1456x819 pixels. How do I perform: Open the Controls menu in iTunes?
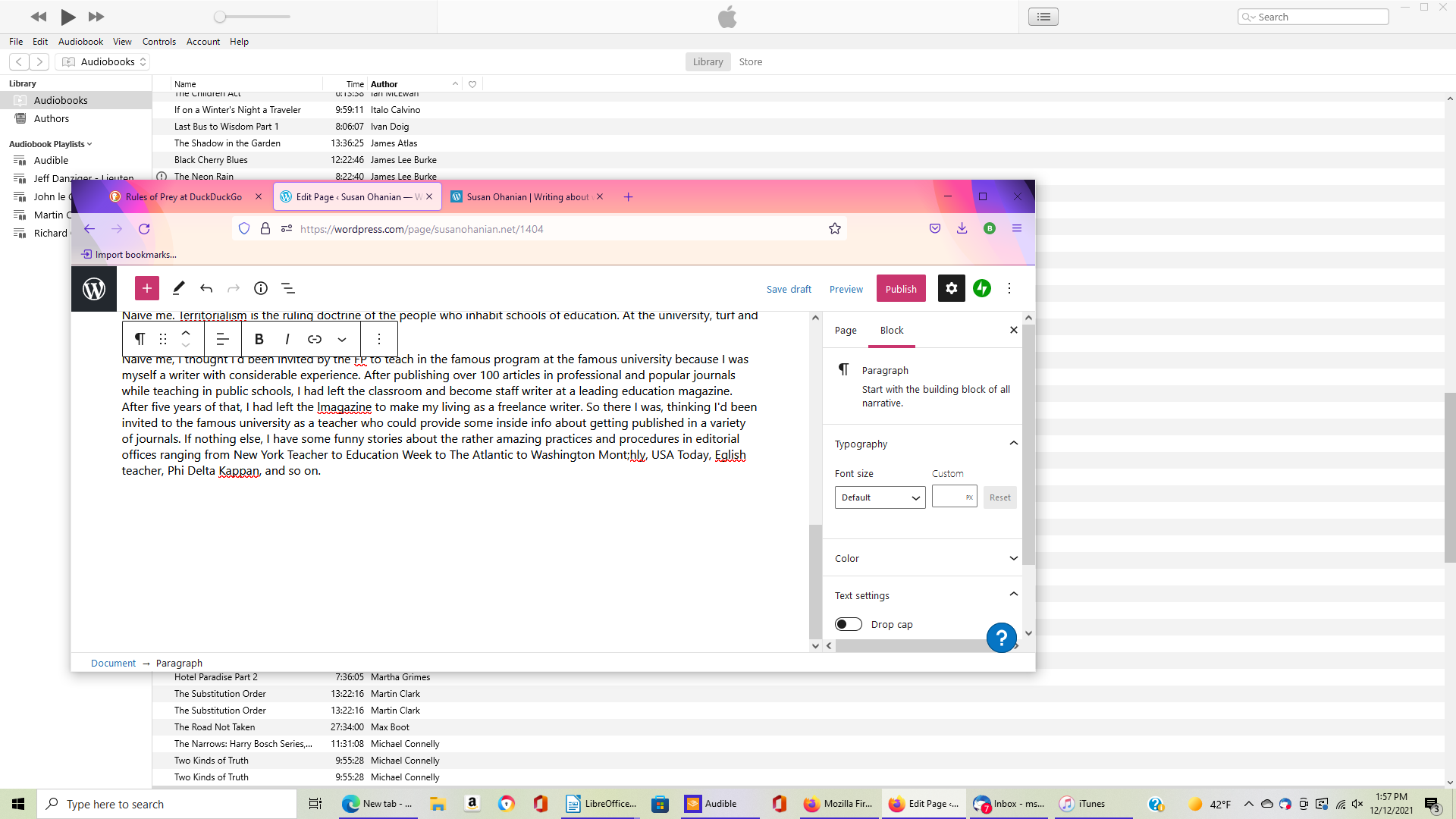(x=158, y=42)
